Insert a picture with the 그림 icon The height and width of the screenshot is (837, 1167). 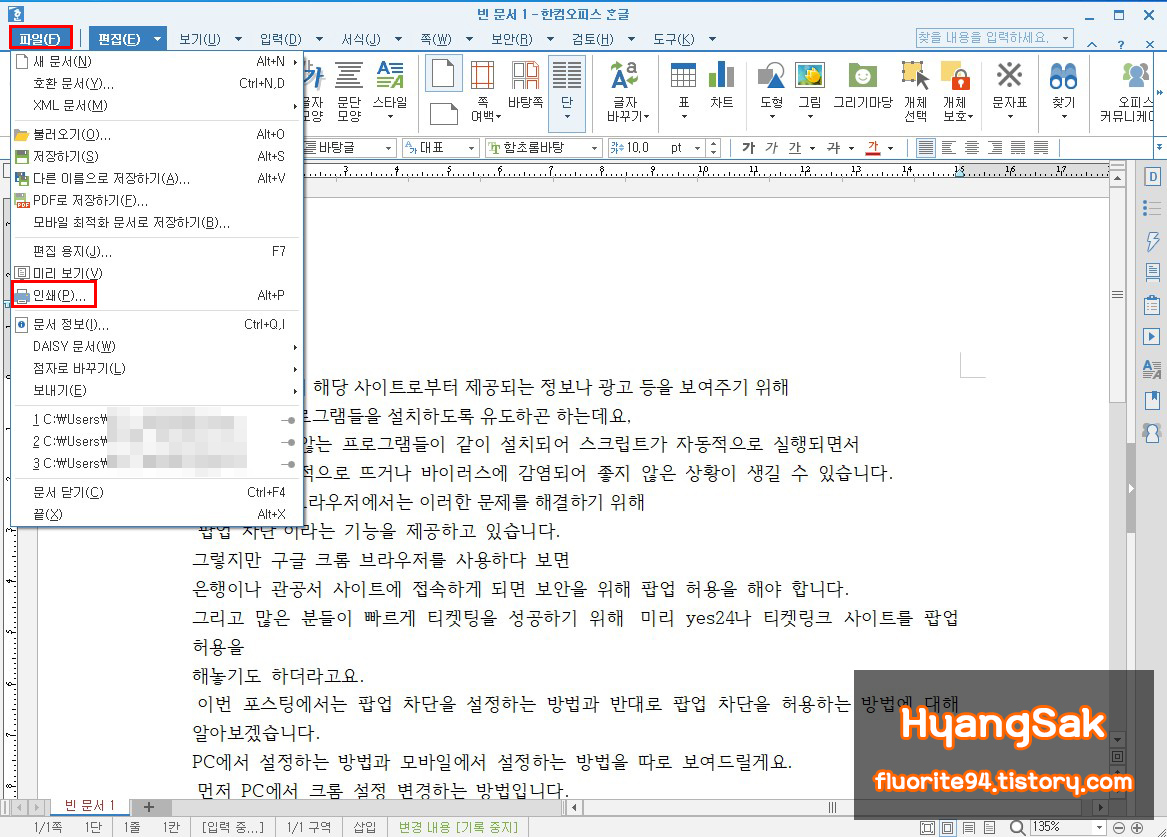(x=810, y=91)
